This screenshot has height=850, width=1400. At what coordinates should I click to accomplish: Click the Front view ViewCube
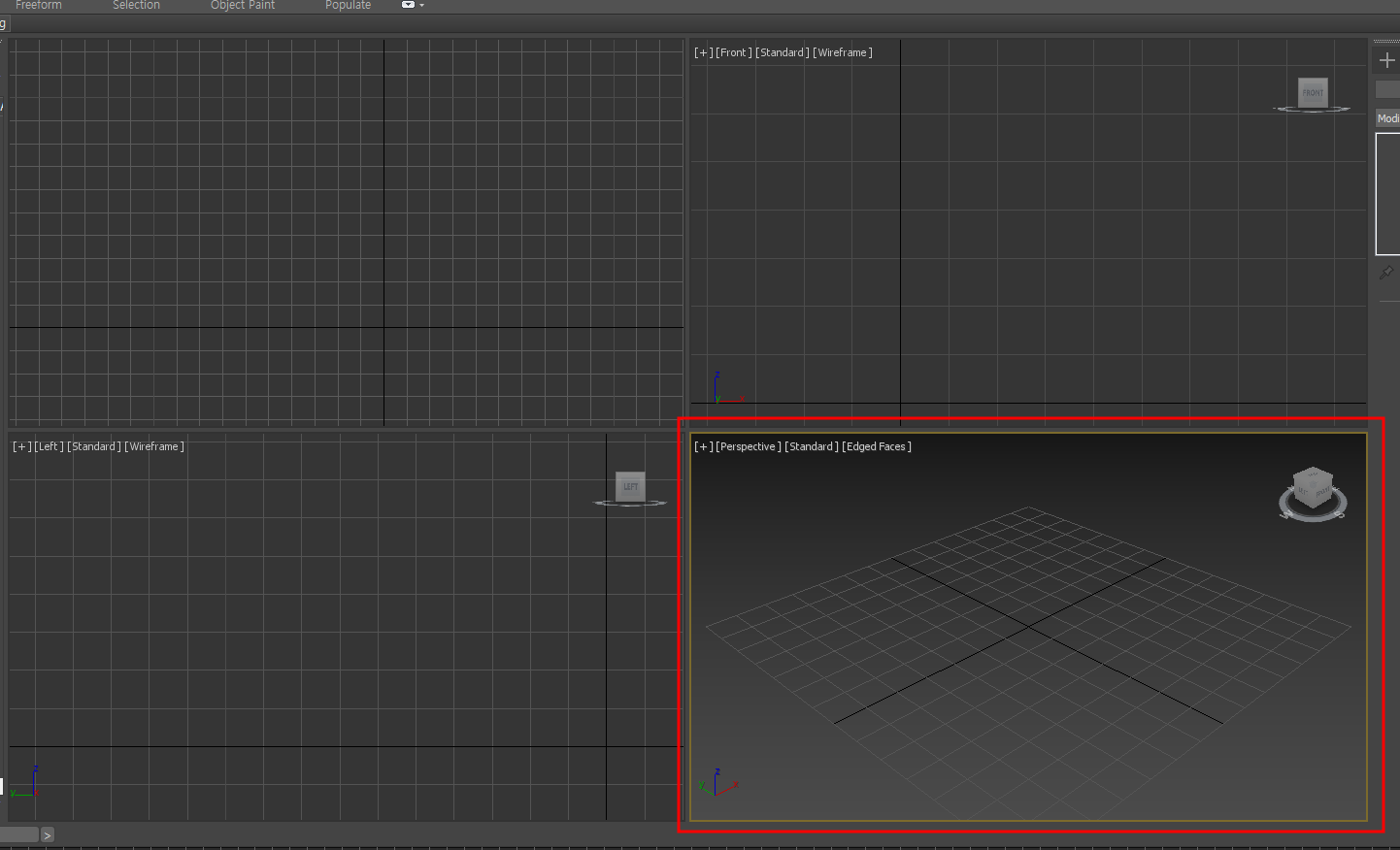tap(1313, 93)
